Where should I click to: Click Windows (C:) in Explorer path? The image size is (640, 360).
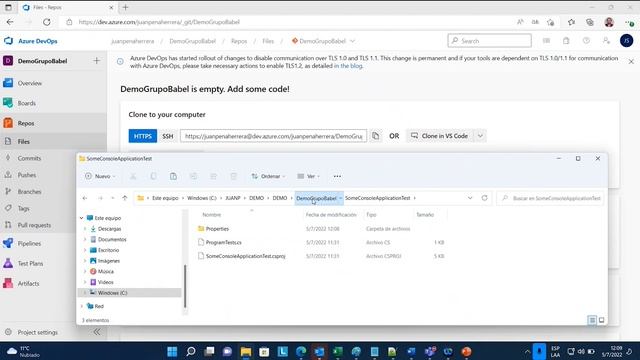point(202,198)
